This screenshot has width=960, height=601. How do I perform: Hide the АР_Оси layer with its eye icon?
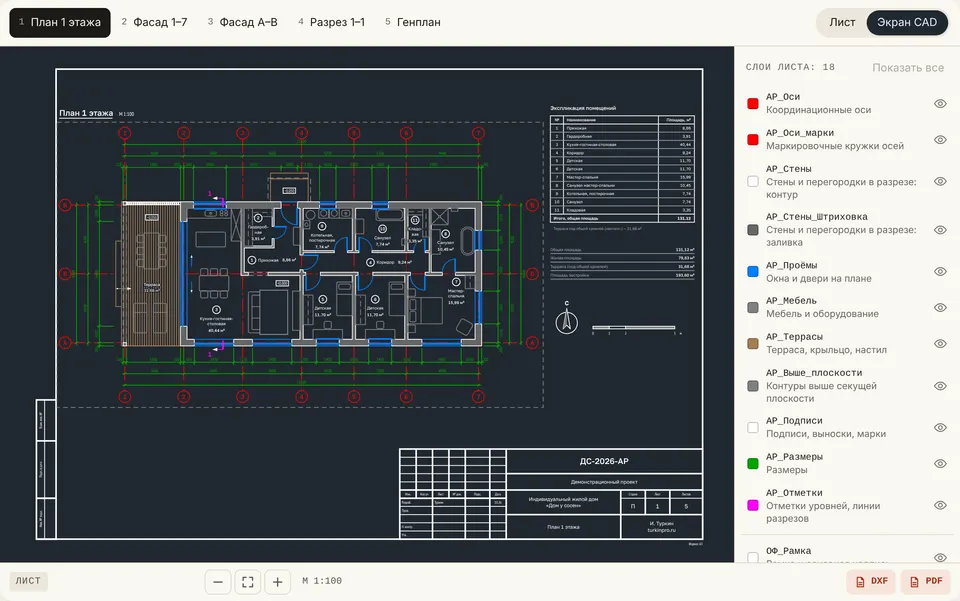940,103
